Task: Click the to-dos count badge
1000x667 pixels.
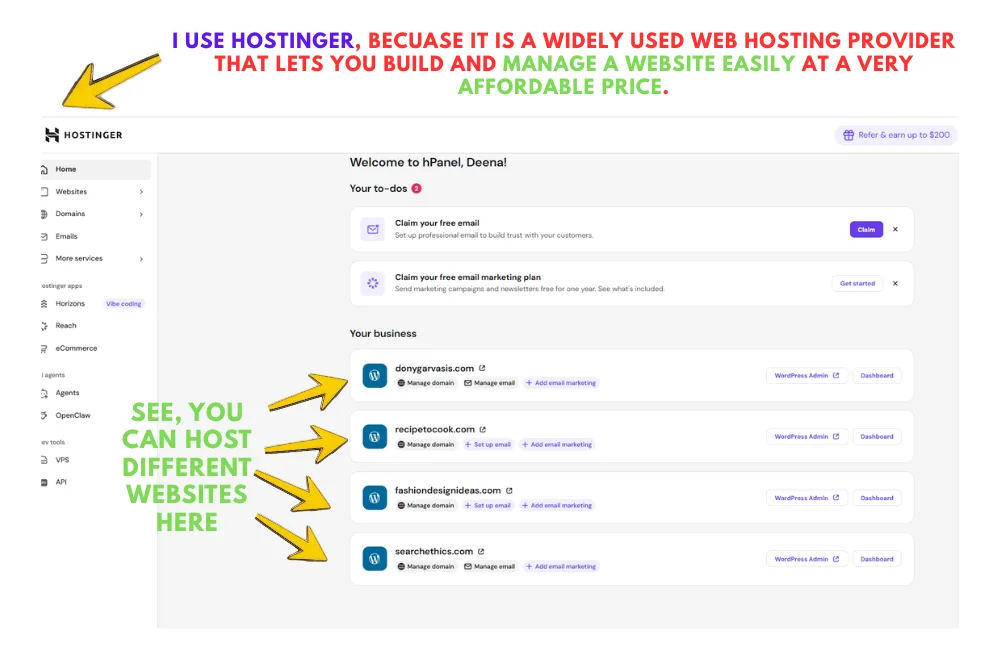Action: 416,189
